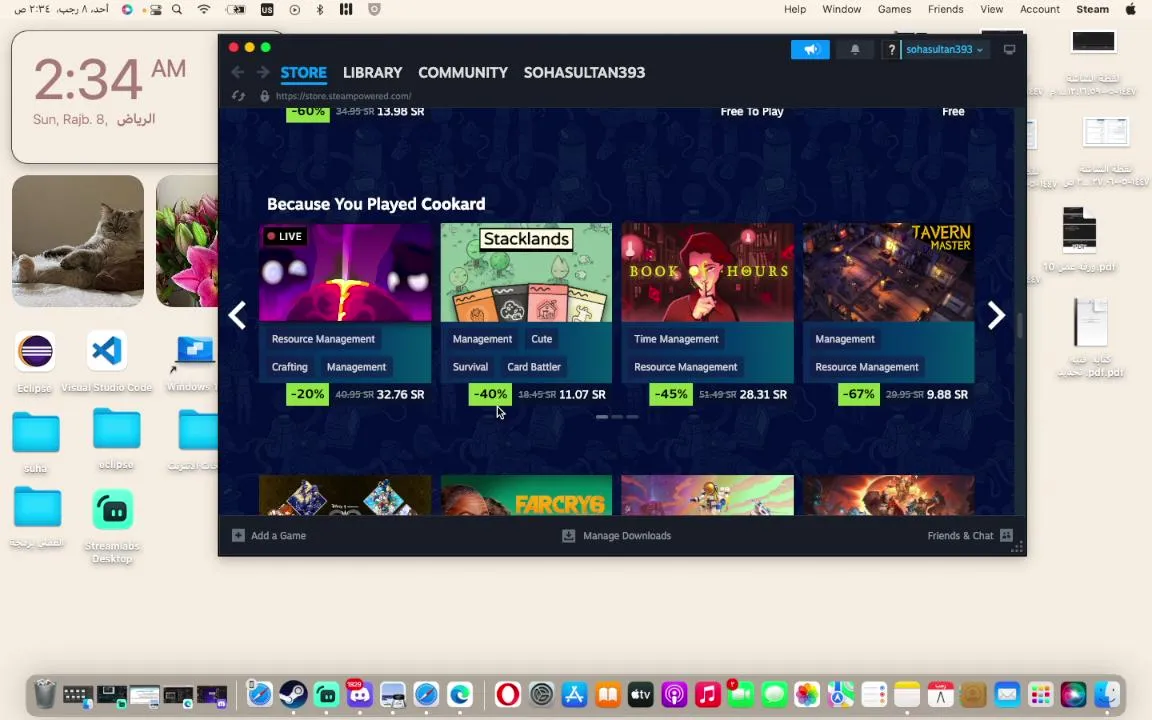Click the Steam announcements megaphone button
Viewport: 1152px width, 720px height.
pyautogui.click(x=810, y=49)
